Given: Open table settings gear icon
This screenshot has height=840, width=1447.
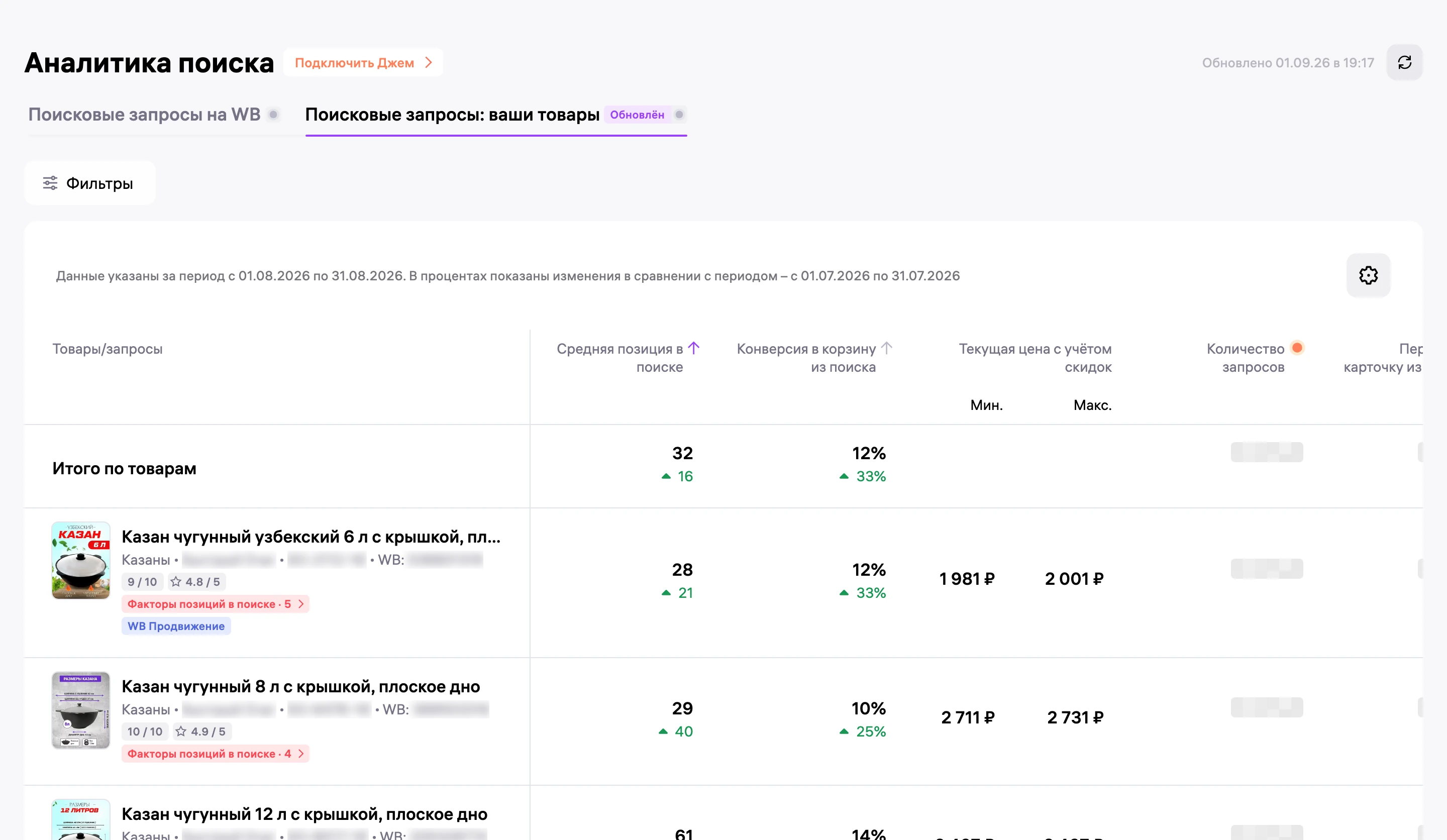Looking at the screenshot, I should (1368, 276).
